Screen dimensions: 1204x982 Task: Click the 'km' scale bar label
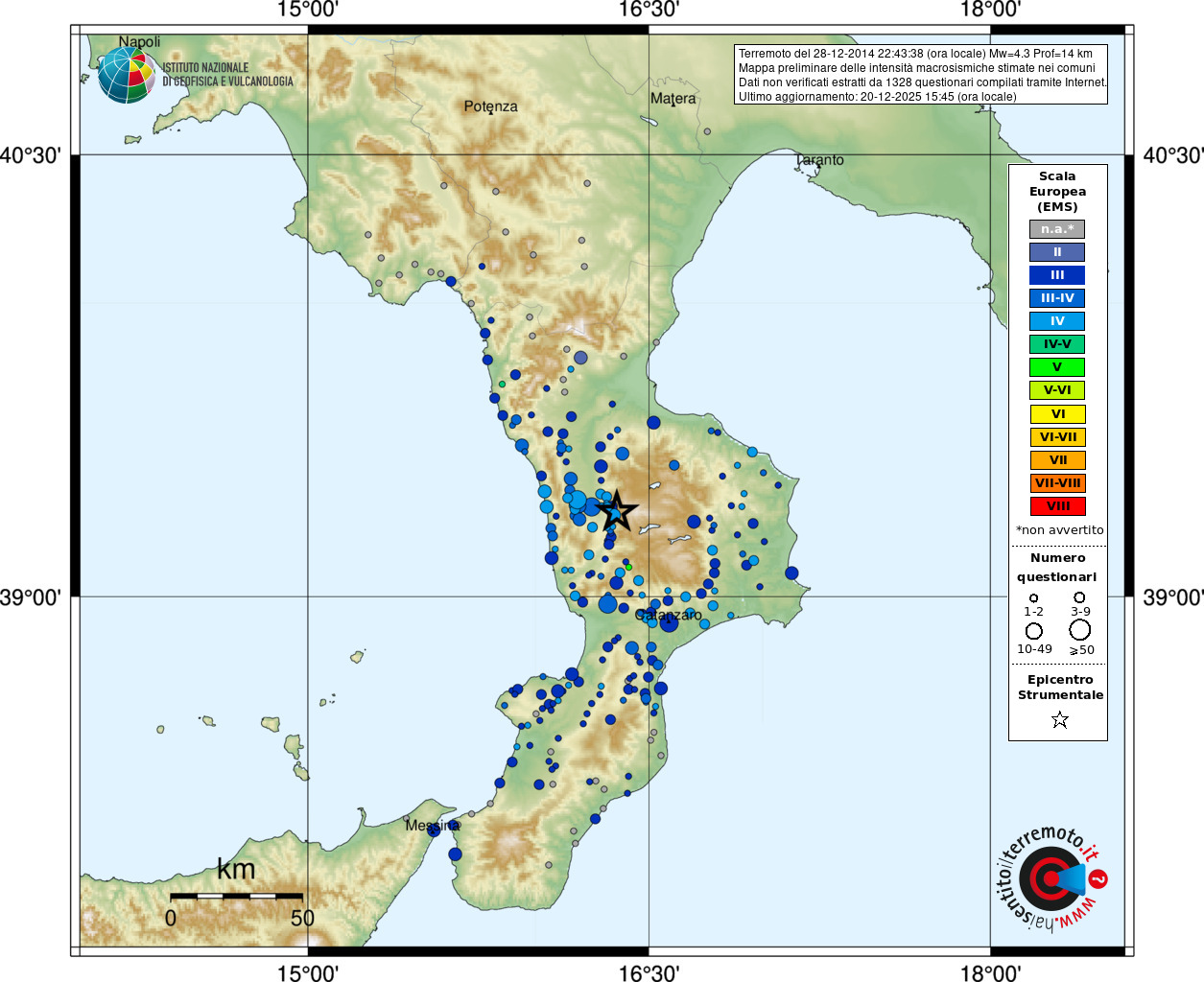[x=236, y=870]
